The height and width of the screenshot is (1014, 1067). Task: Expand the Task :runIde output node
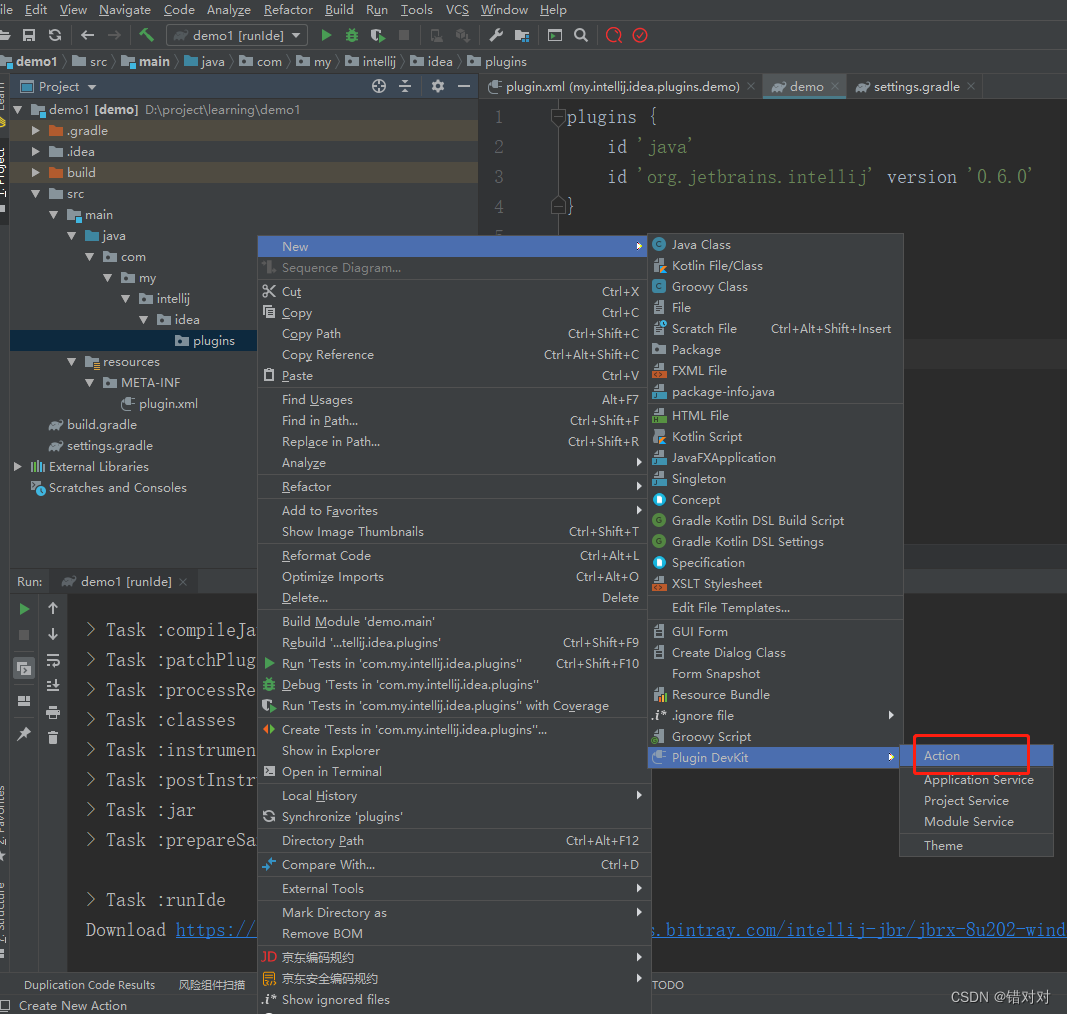(91, 899)
